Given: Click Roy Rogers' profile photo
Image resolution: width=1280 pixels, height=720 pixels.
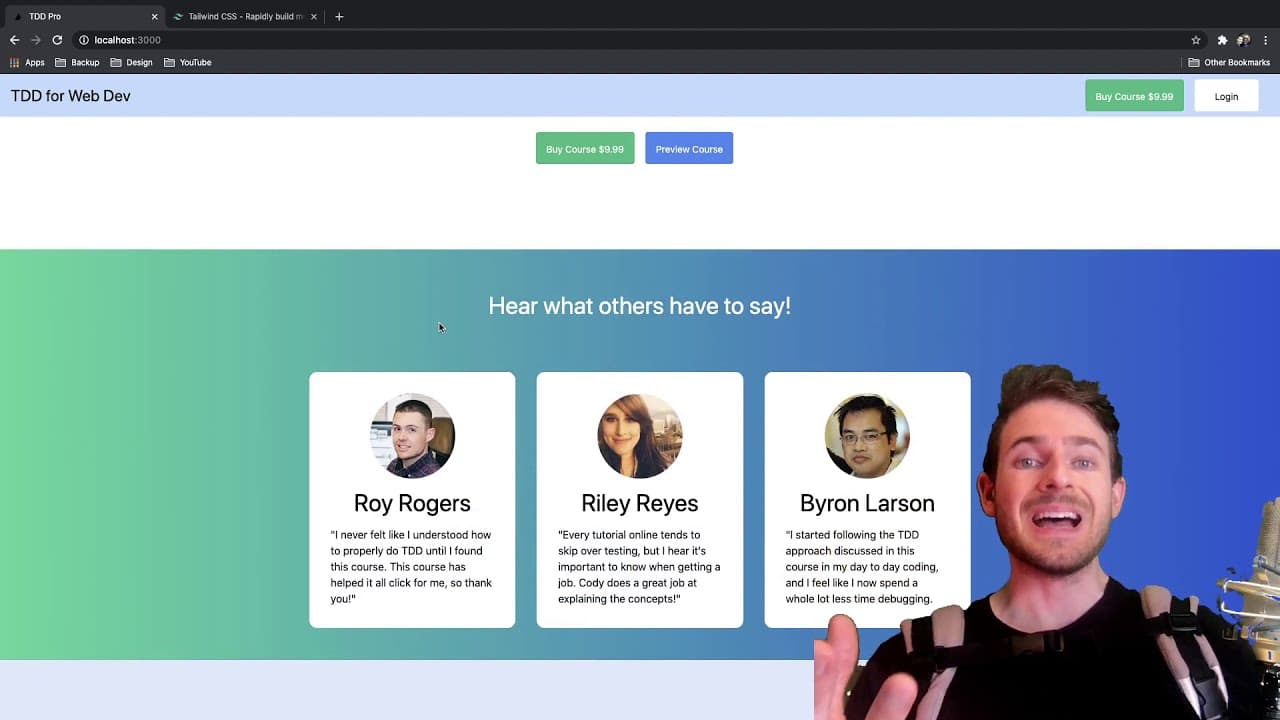Looking at the screenshot, I should 412,436.
